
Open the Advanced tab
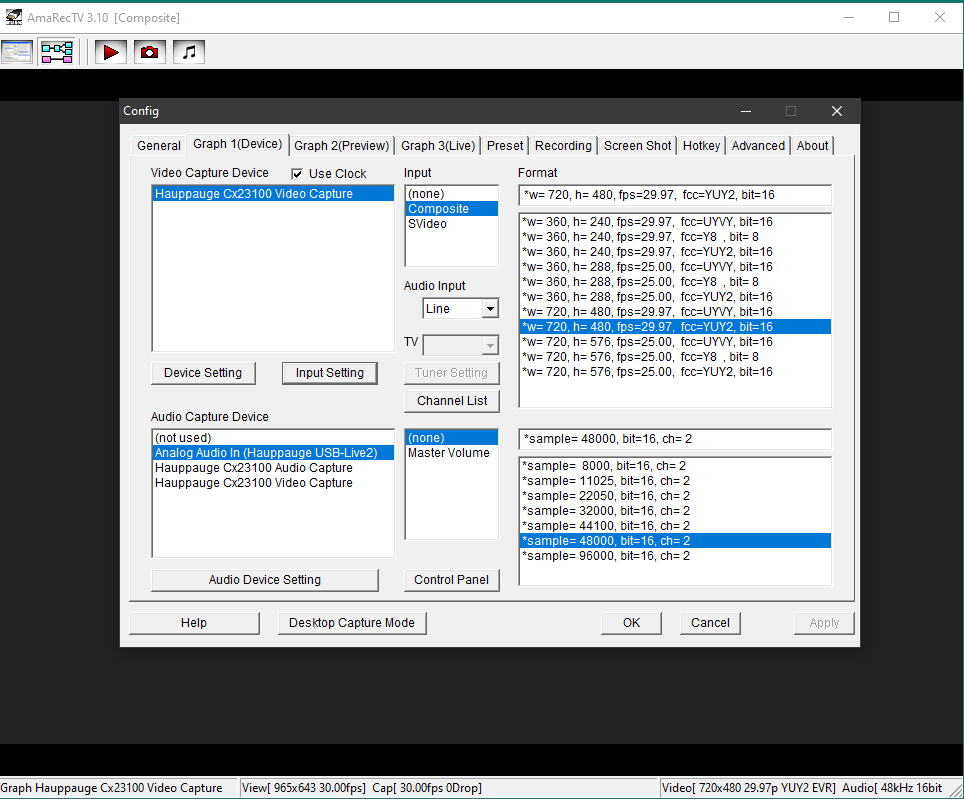(758, 146)
